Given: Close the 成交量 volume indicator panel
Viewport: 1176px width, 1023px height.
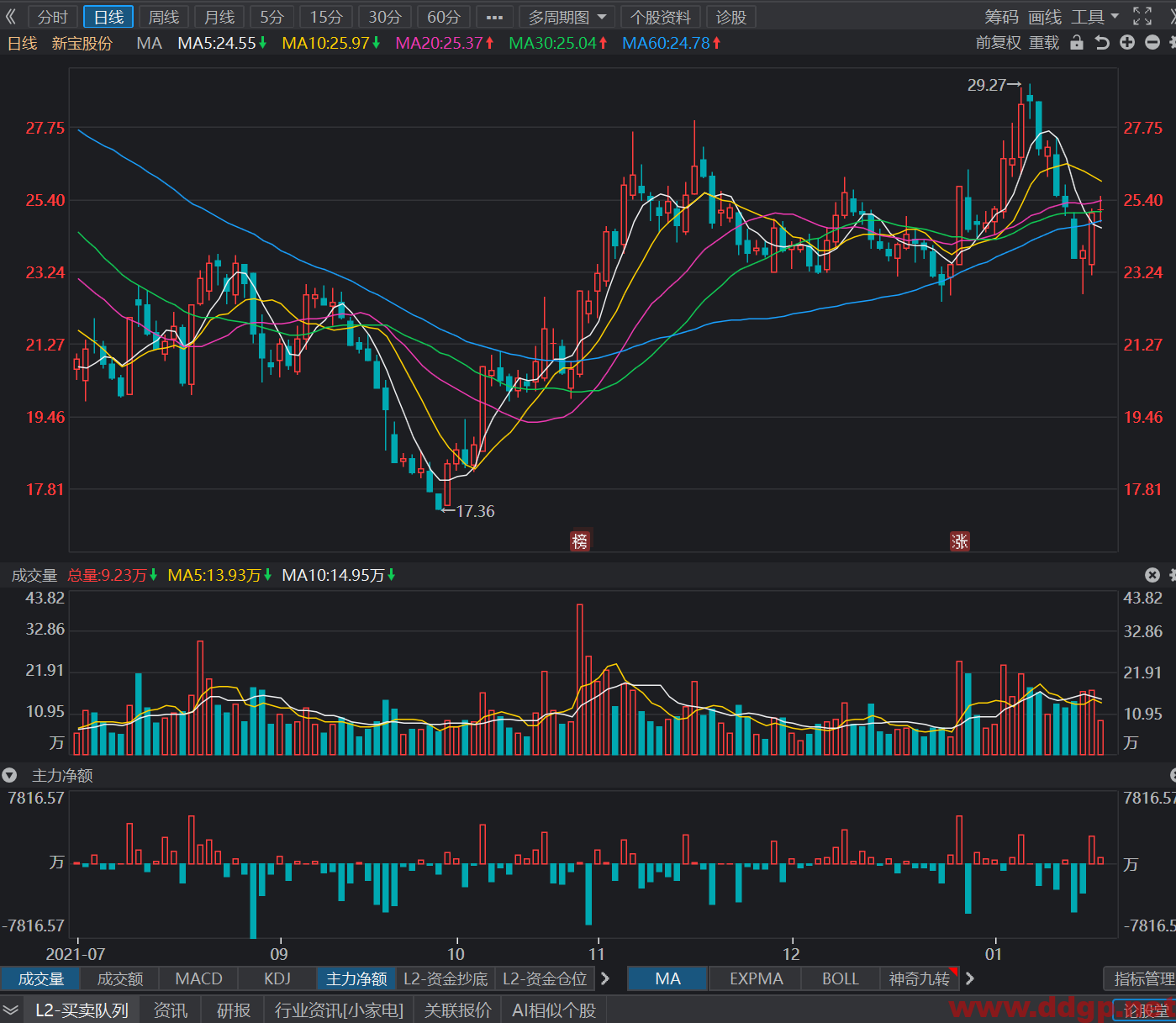Looking at the screenshot, I should pos(1152,575).
